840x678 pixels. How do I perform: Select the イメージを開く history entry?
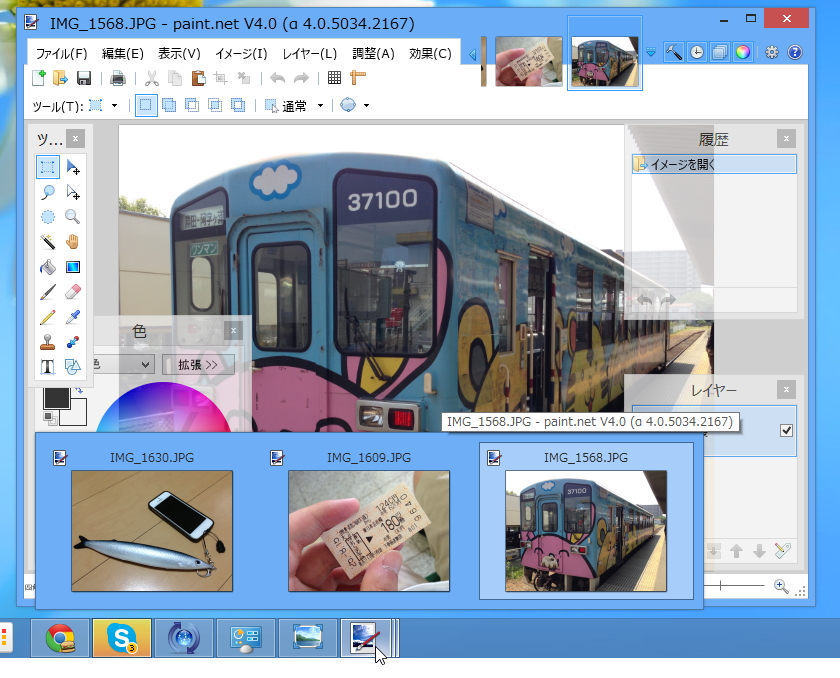[x=714, y=164]
